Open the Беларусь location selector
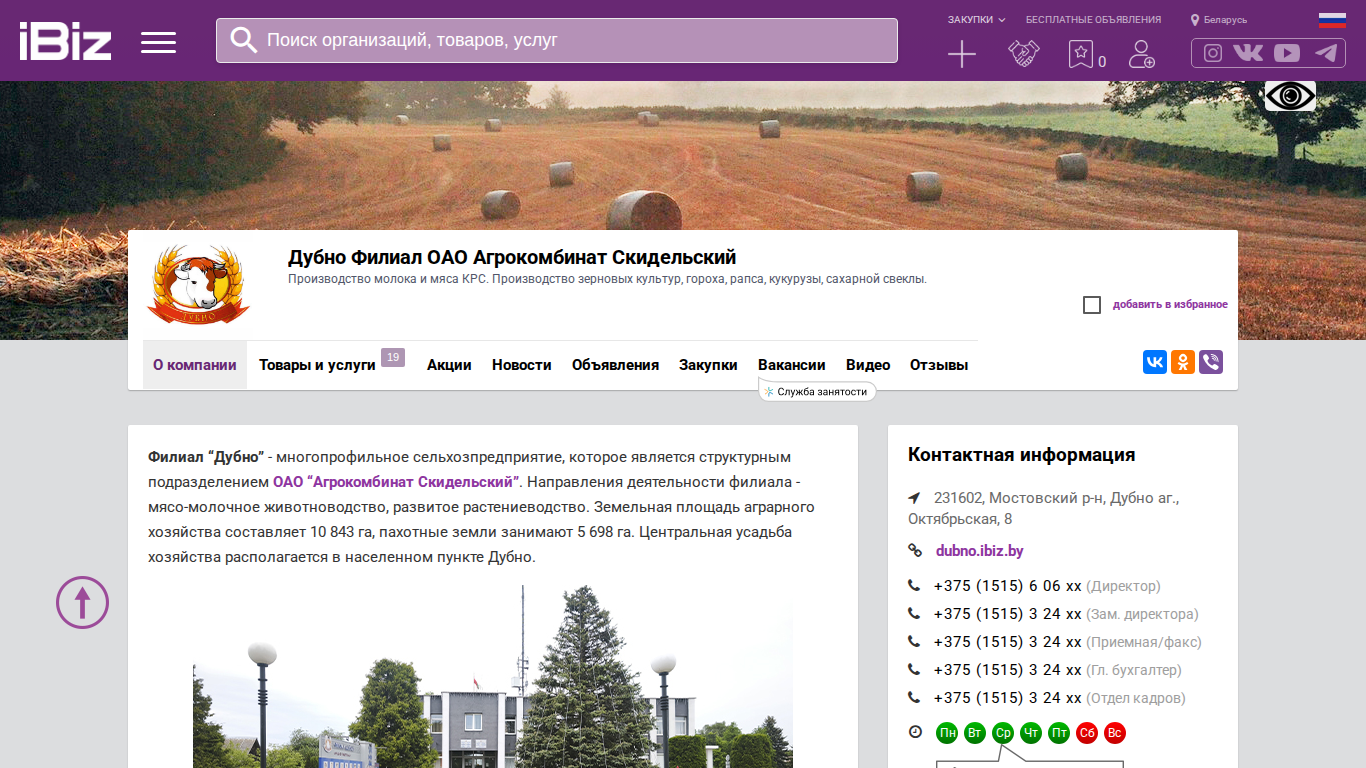1366x768 pixels. [1219, 20]
